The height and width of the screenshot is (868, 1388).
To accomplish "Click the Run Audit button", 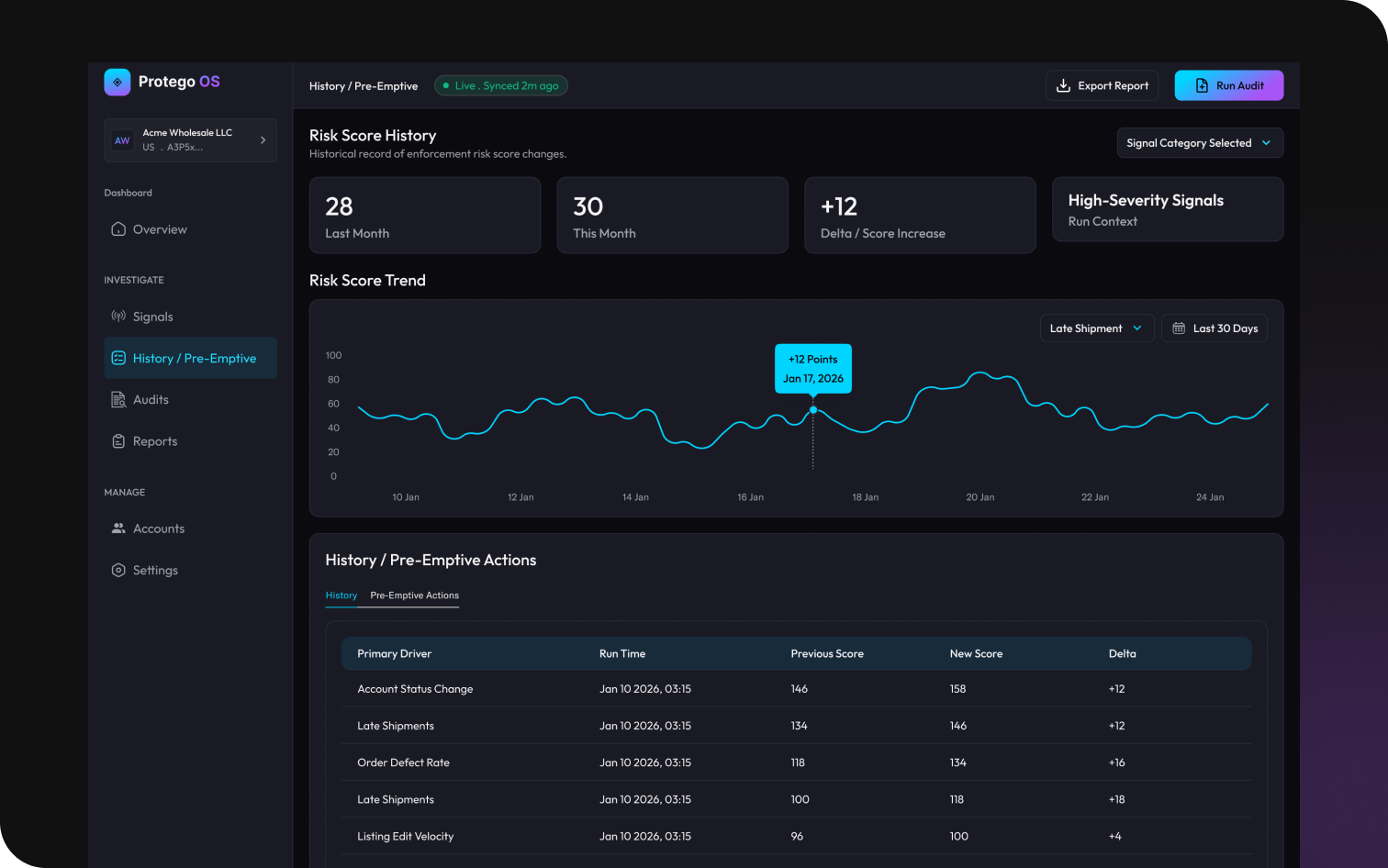I will click(1229, 85).
